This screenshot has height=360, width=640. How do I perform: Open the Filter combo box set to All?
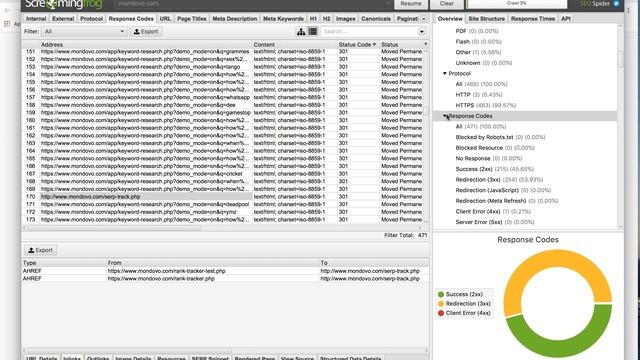pos(84,31)
